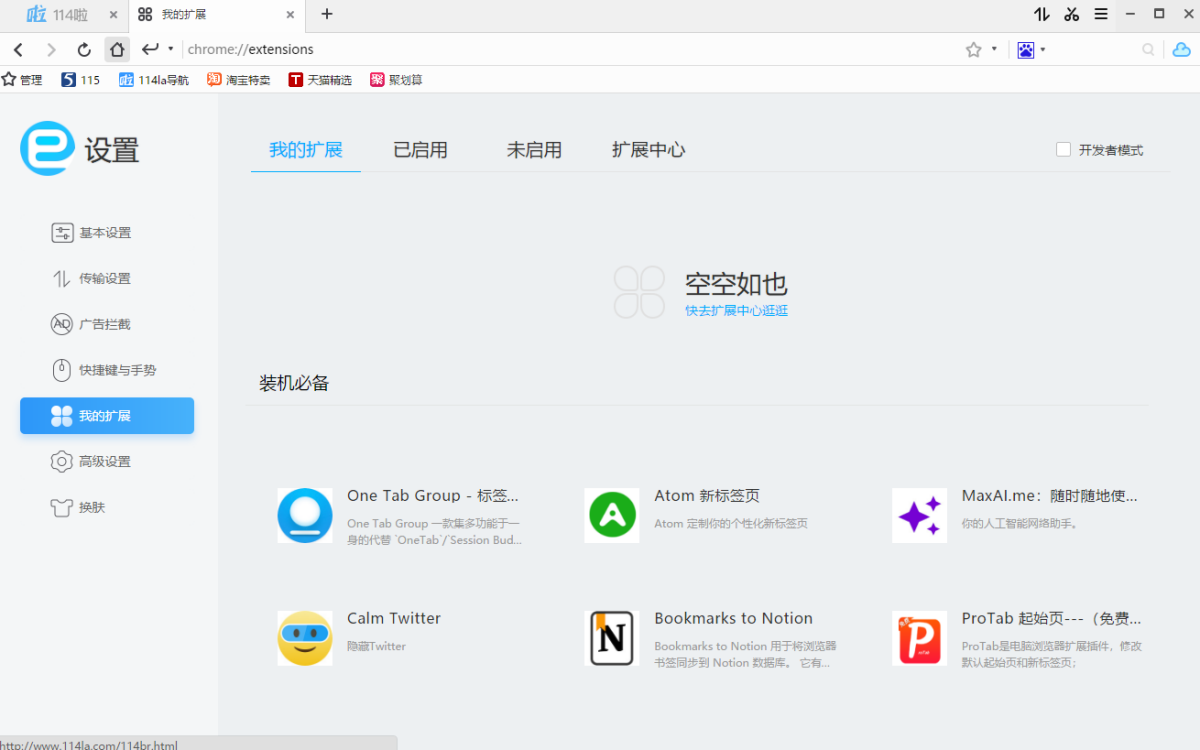The height and width of the screenshot is (750, 1200).
Task: Open the transfer arrows download icon
Action: [1042, 14]
